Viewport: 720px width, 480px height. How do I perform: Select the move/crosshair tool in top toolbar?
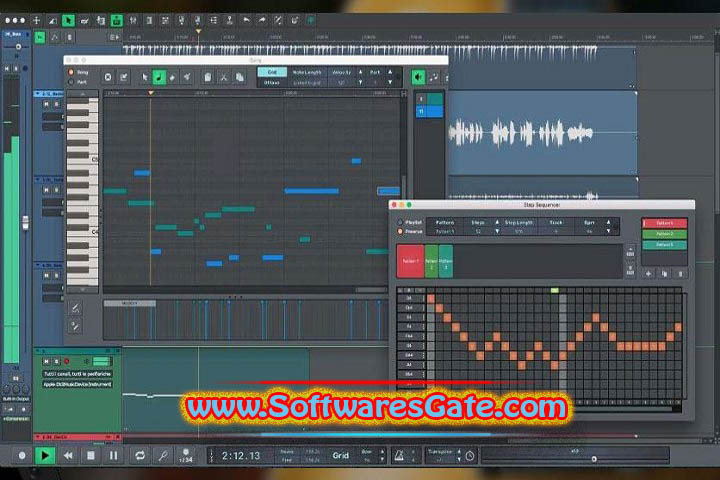click(x=36, y=20)
